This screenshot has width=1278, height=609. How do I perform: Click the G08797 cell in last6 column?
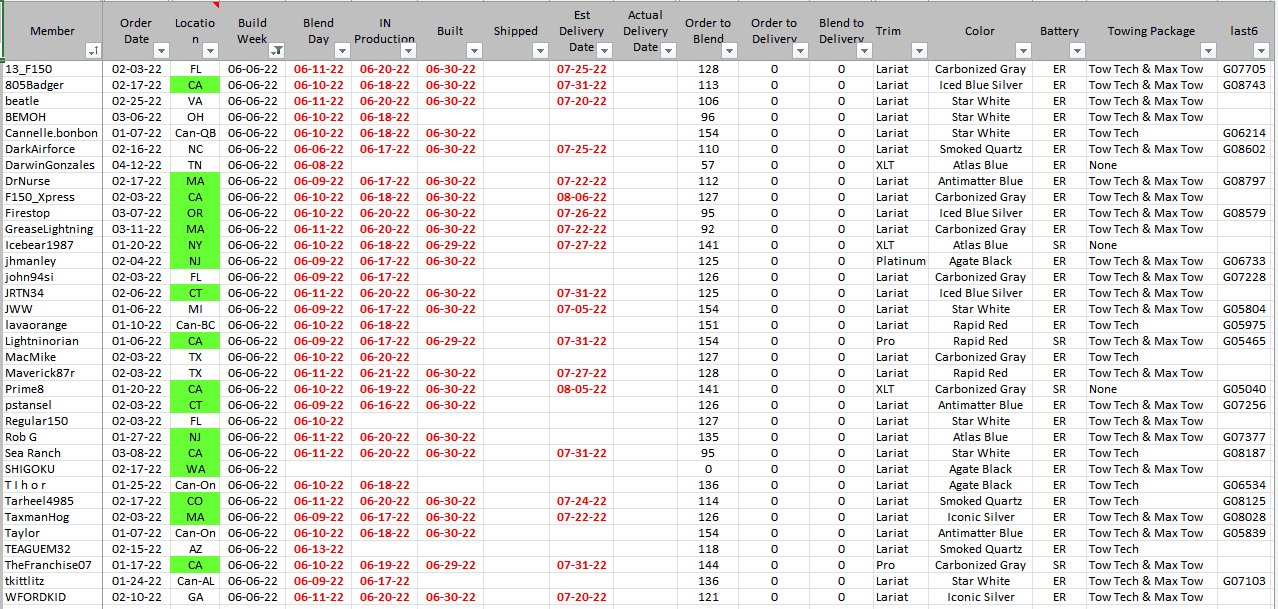tap(1243, 181)
